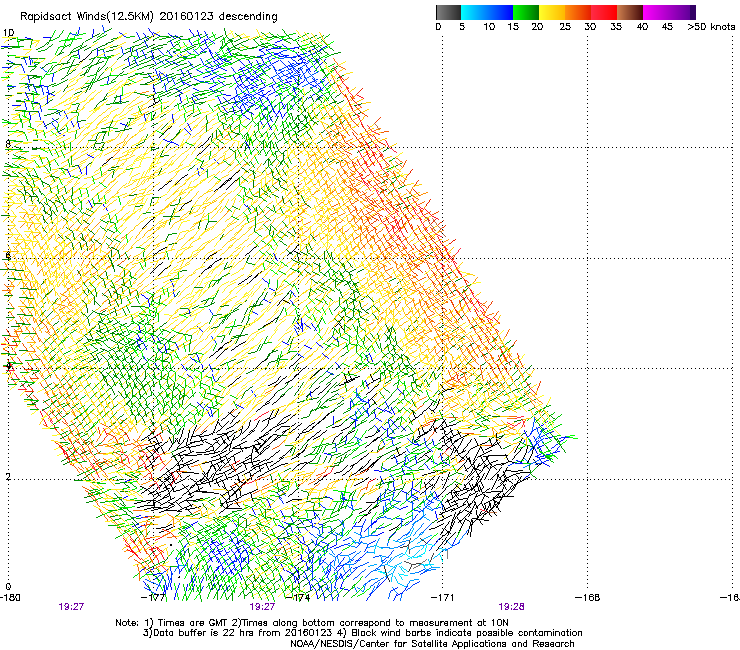Click the "NOAA/NESDIS/Center for Satellite Applications" credit line

432,644
